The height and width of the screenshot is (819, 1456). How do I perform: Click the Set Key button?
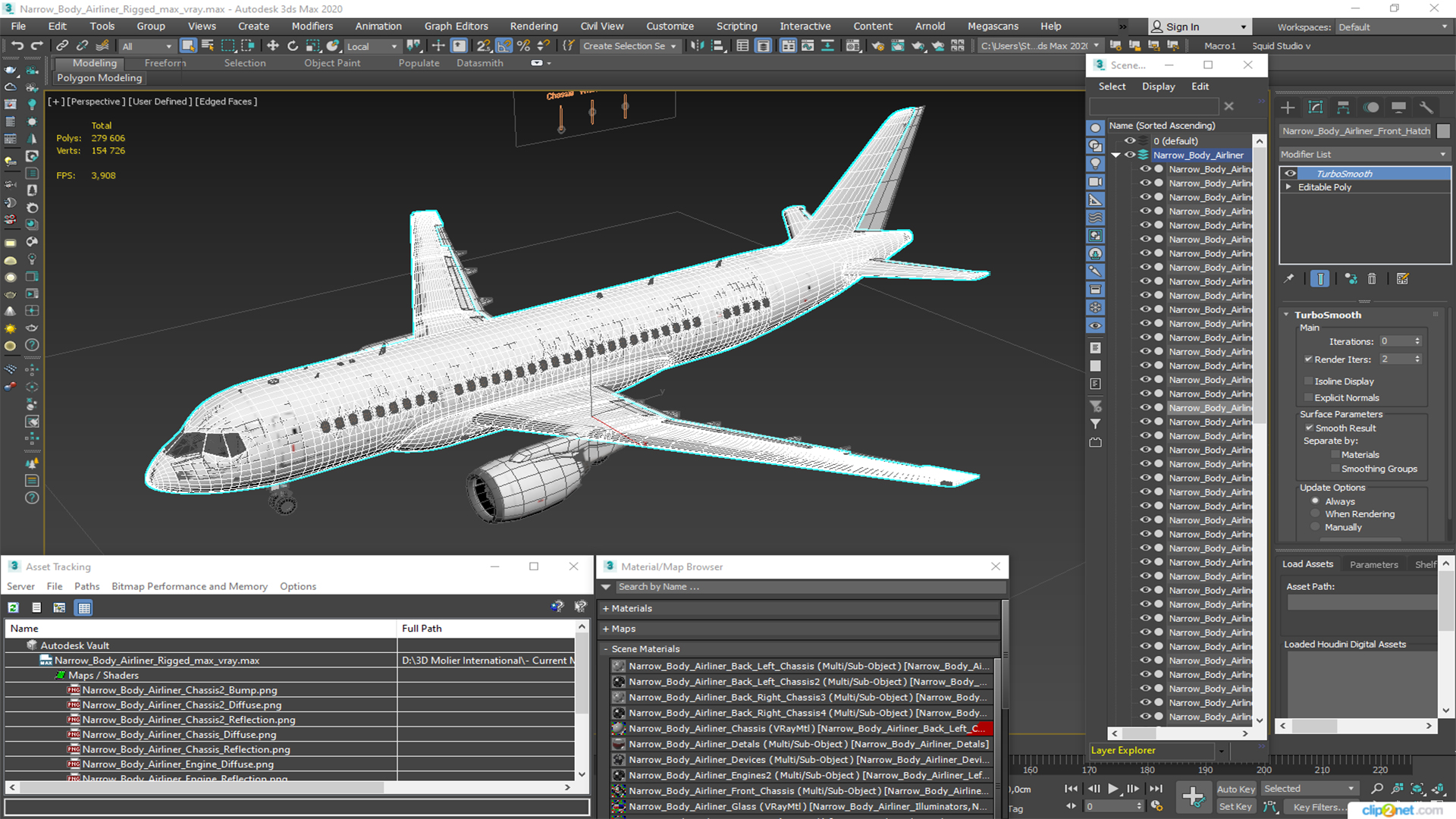tap(1235, 807)
